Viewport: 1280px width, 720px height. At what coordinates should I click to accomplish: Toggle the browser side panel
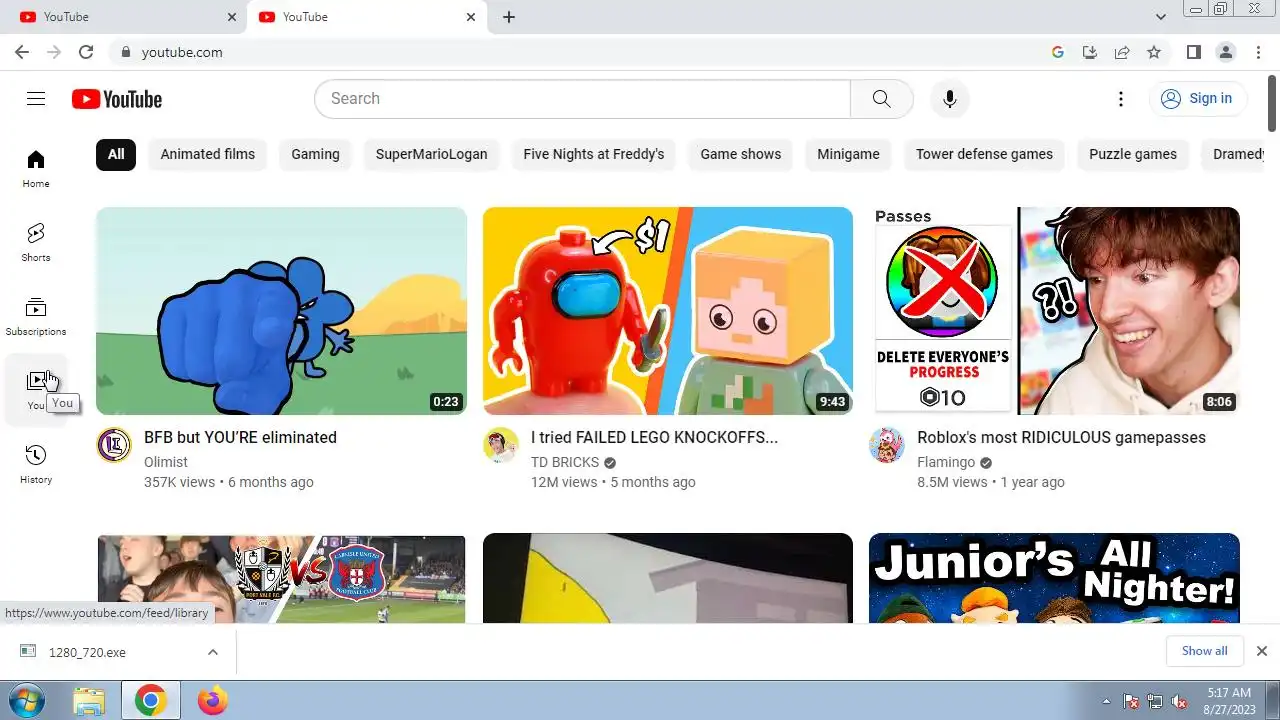click(1194, 52)
